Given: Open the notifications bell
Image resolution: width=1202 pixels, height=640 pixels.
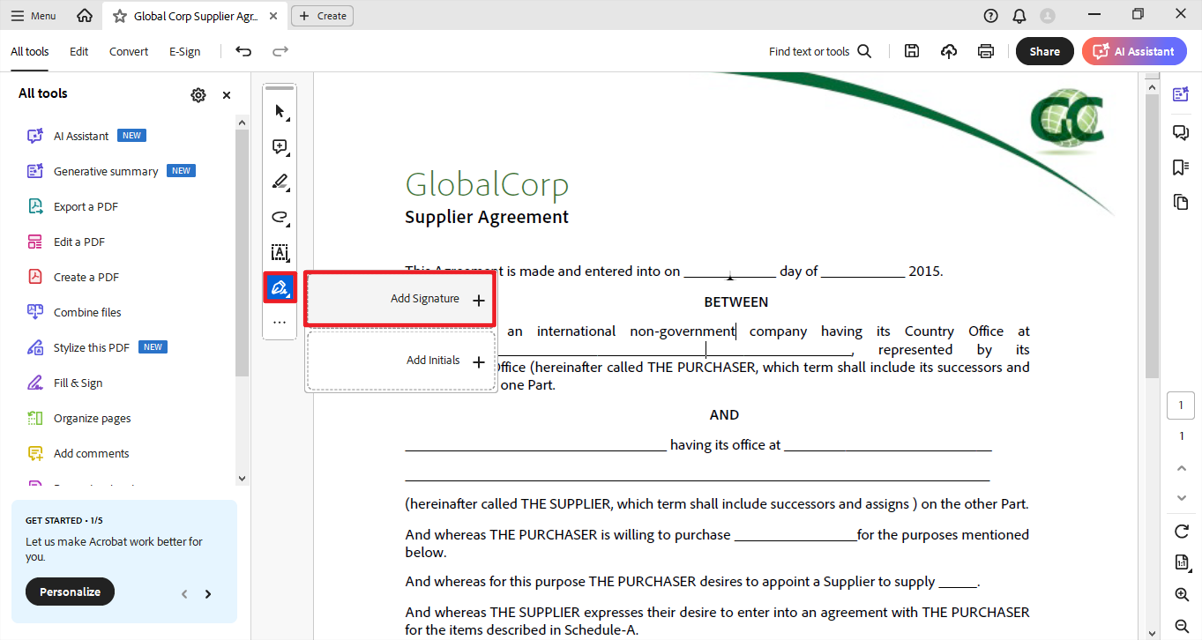Looking at the screenshot, I should 1019,16.
